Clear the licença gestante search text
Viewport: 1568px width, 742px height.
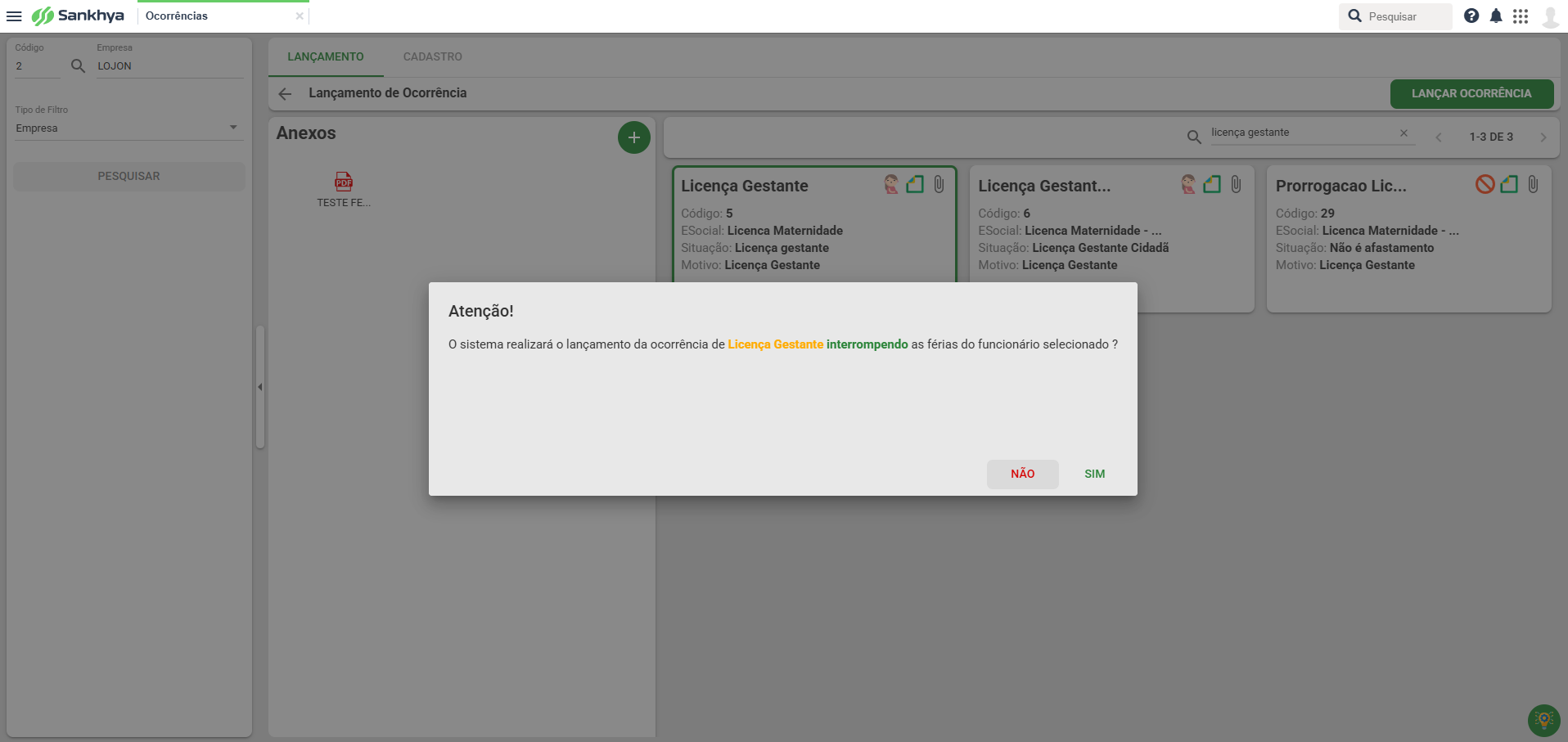tap(1404, 133)
